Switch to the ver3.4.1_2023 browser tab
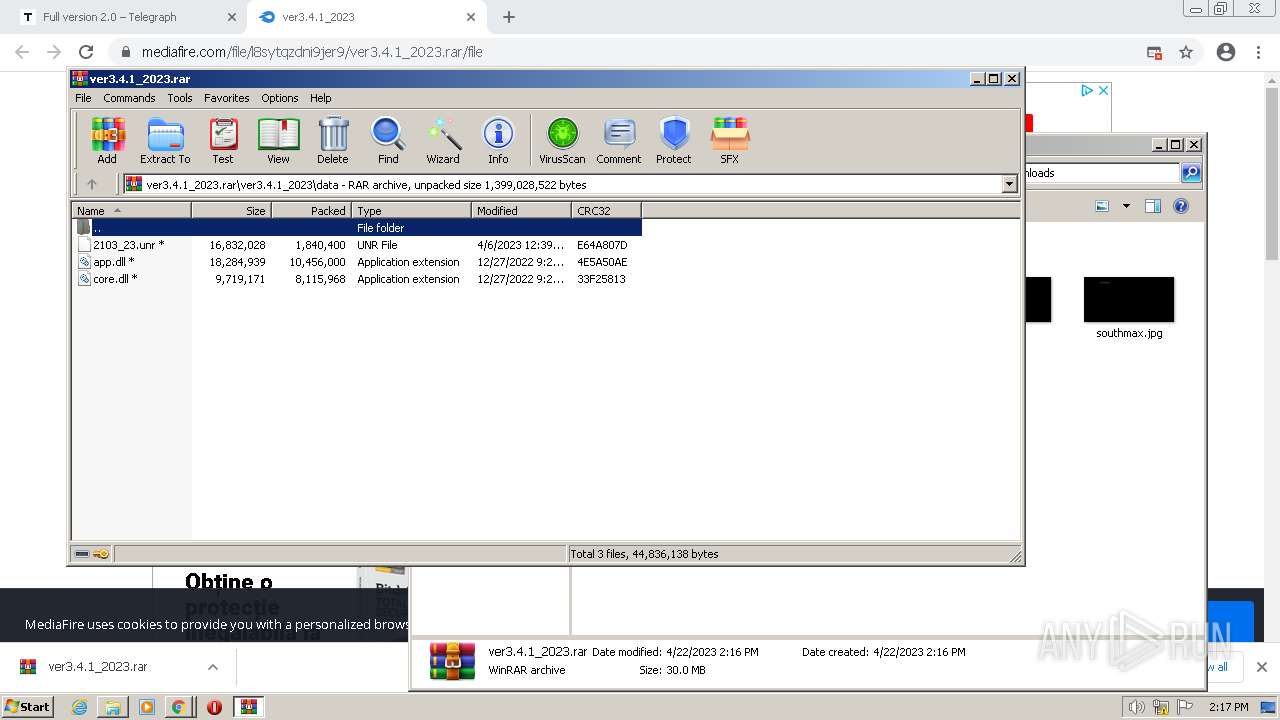The height and width of the screenshot is (720, 1280). click(x=366, y=17)
